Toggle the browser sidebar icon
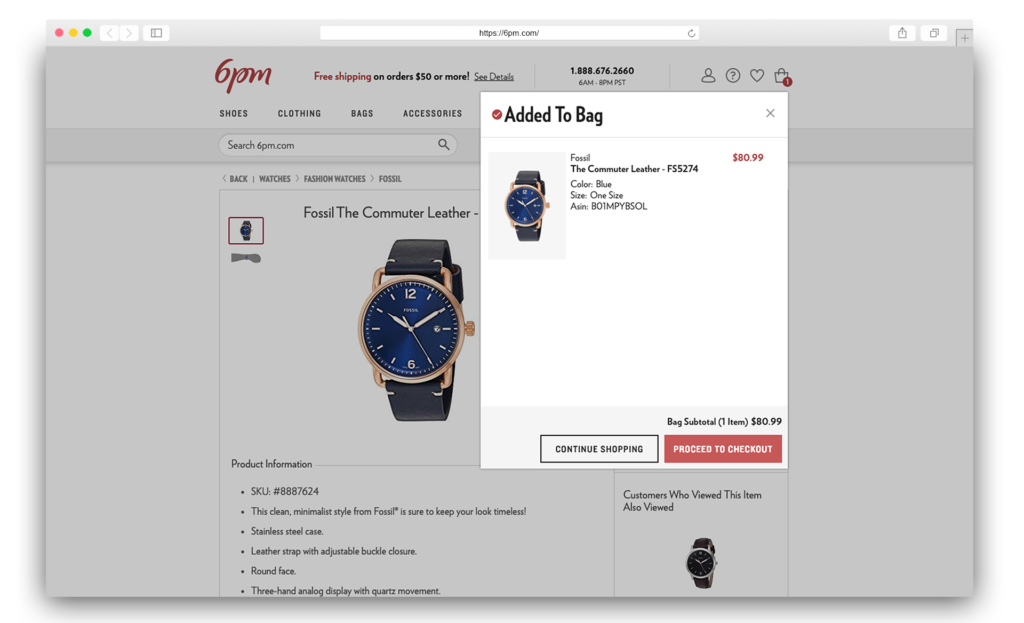The image size is (1024, 623). pos(156,33)
